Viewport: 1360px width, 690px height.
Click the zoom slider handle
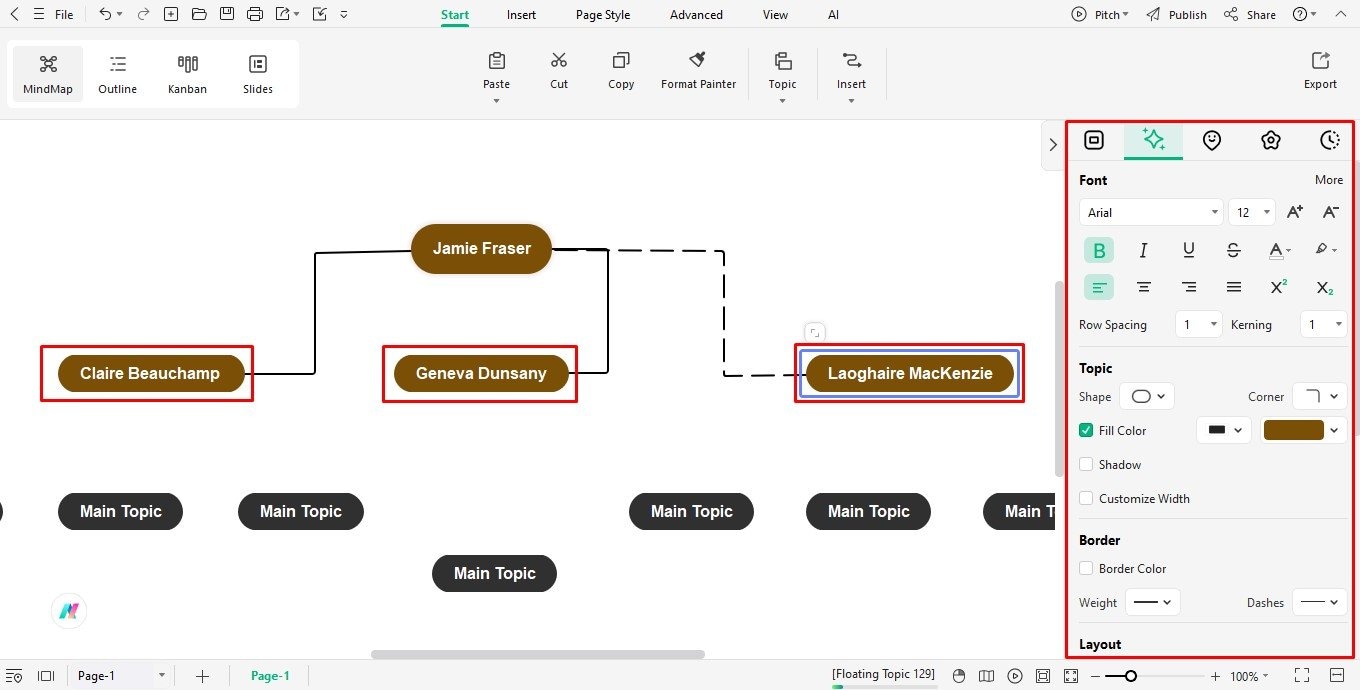coord(1130,676)
